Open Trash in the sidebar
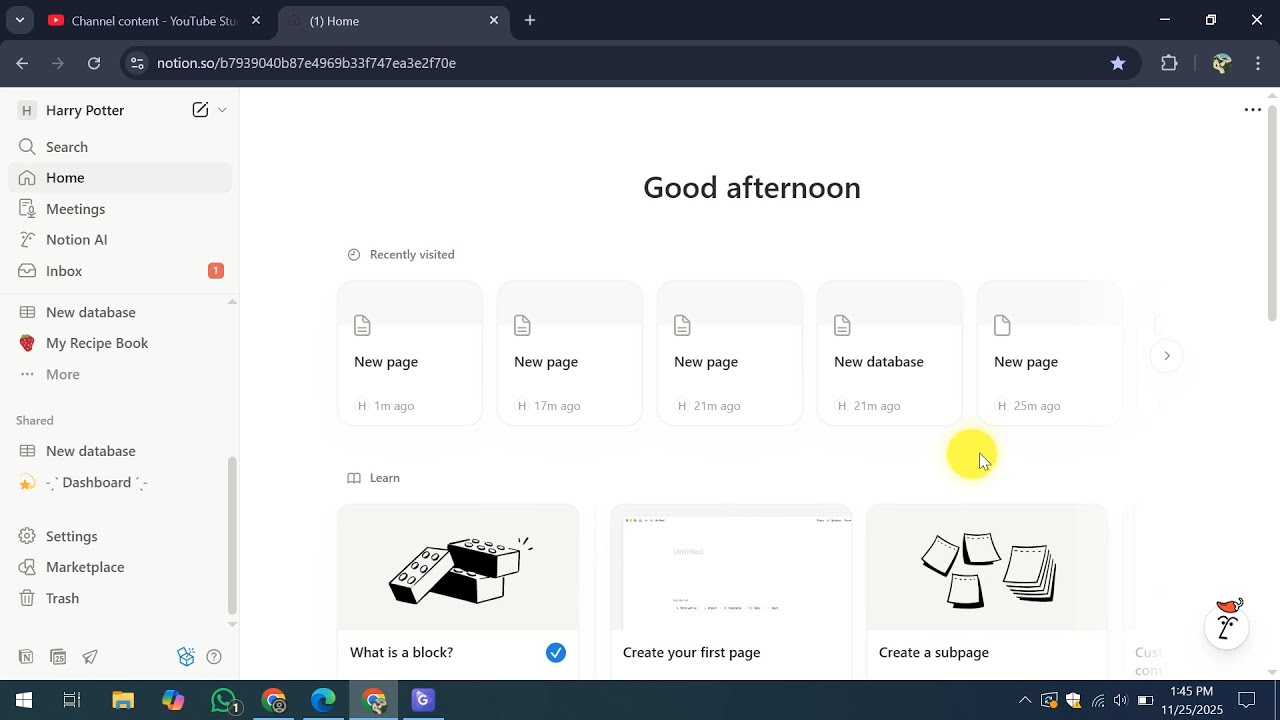Viewport: 1280px width, 720px height. 120,598
